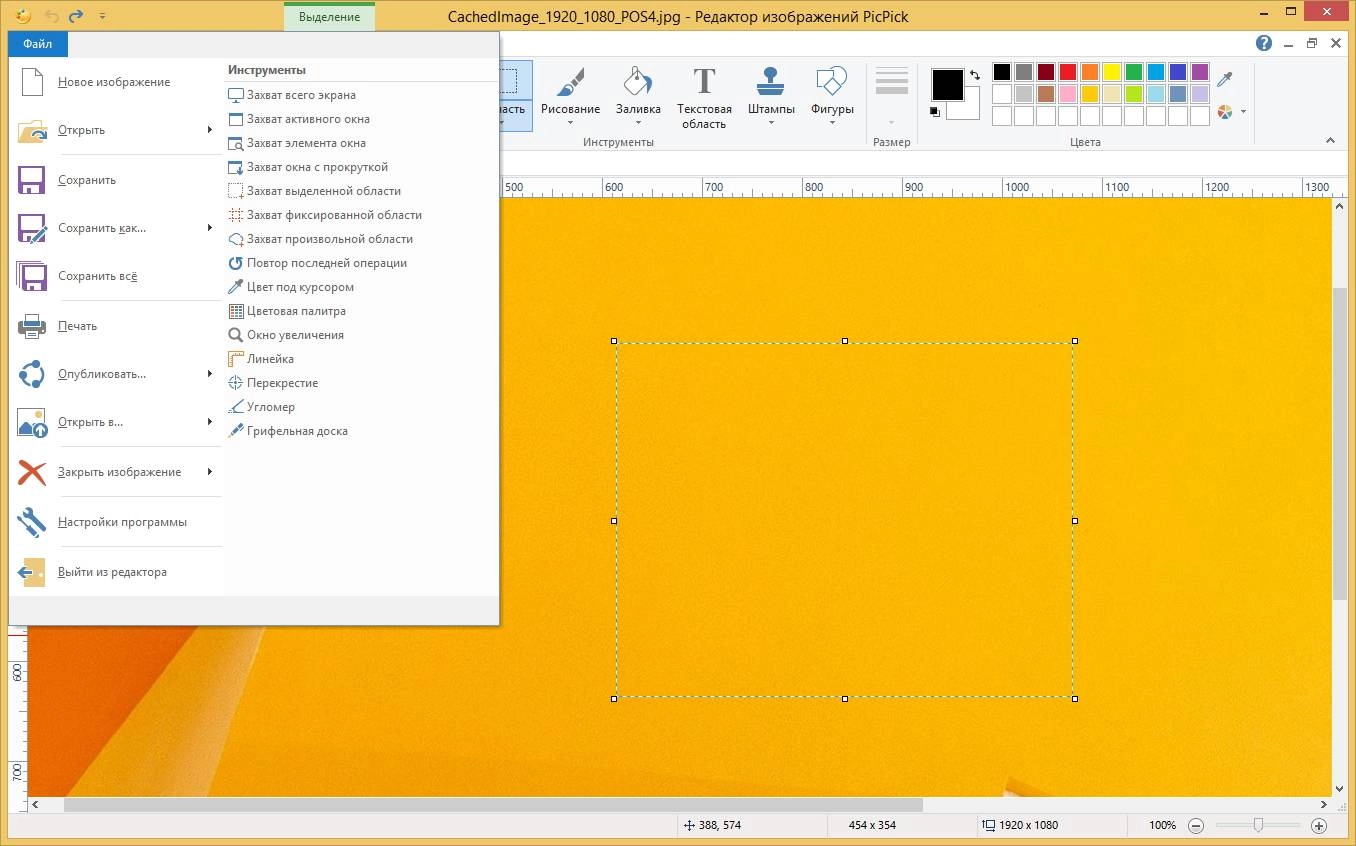1356x846 pixels.
Task: Reset colors to default black-white icon
Action: coord(935,111)
